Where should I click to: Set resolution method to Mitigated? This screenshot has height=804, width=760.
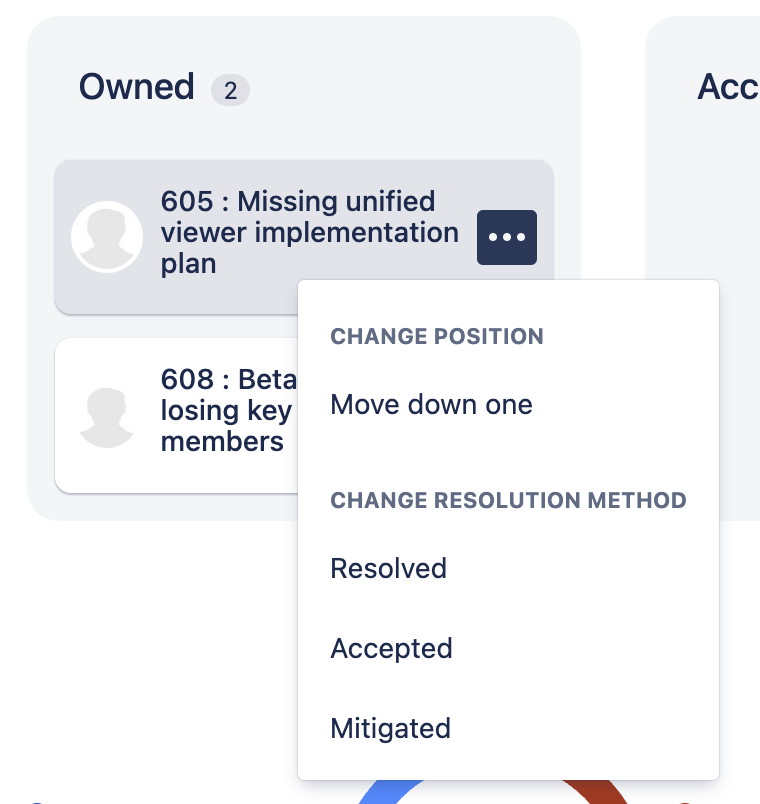coord(390,728)
